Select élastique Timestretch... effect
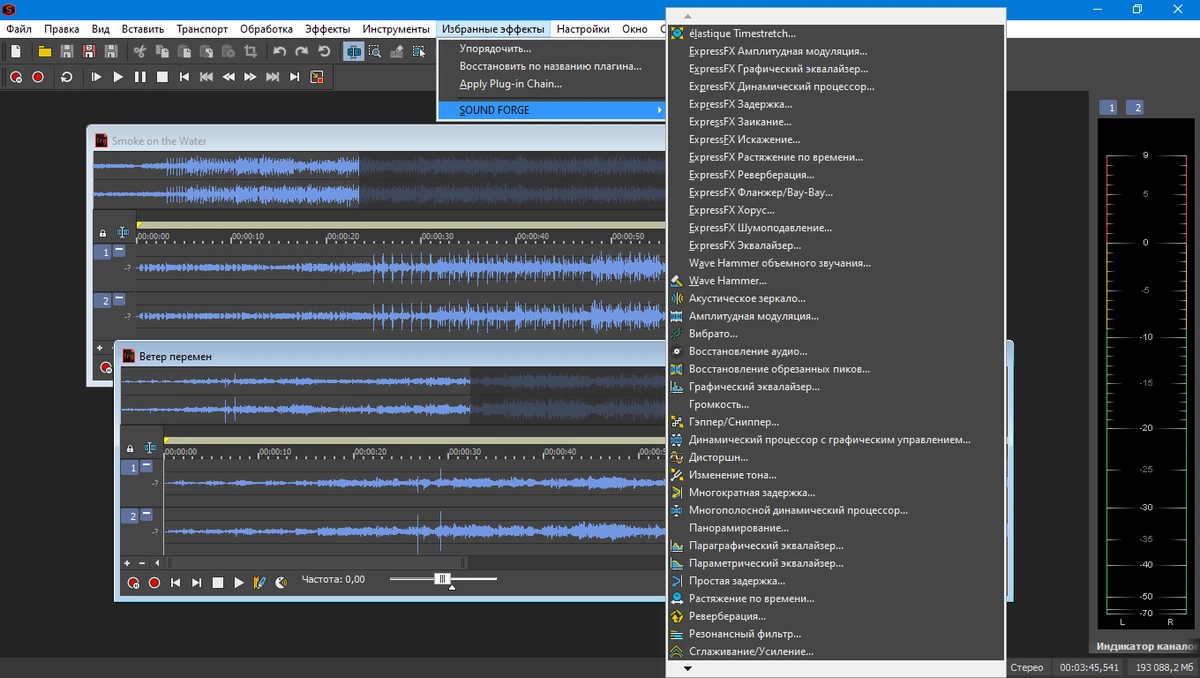This screenshot has width=1200, height=678. [835, 34]
